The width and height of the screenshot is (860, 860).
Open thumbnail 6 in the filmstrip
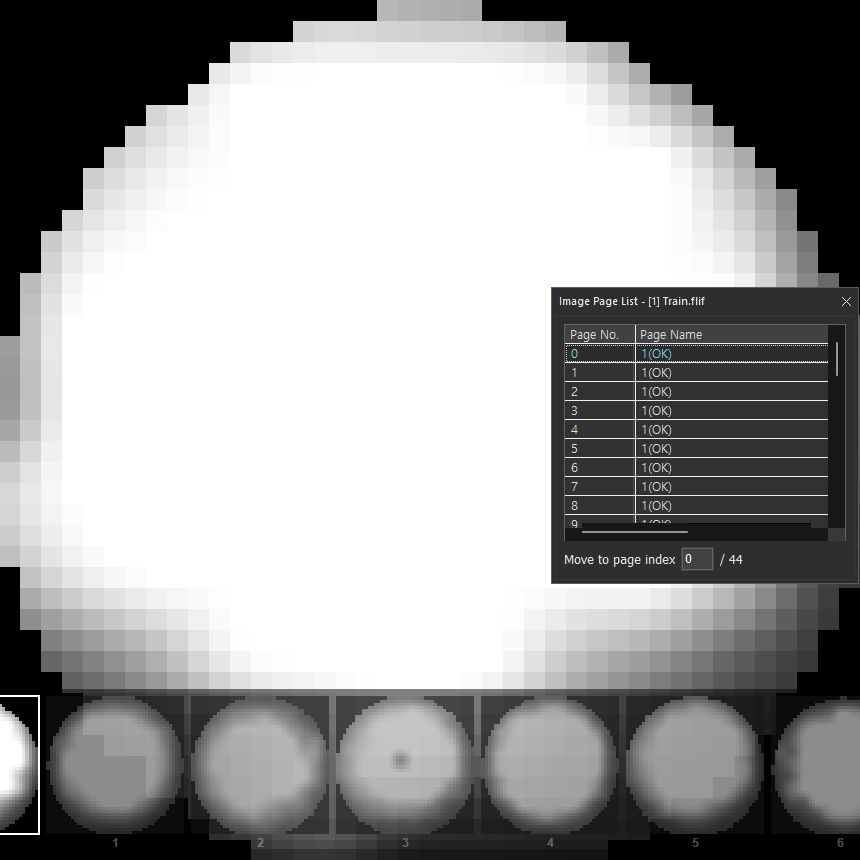click(x=817, y=765)
